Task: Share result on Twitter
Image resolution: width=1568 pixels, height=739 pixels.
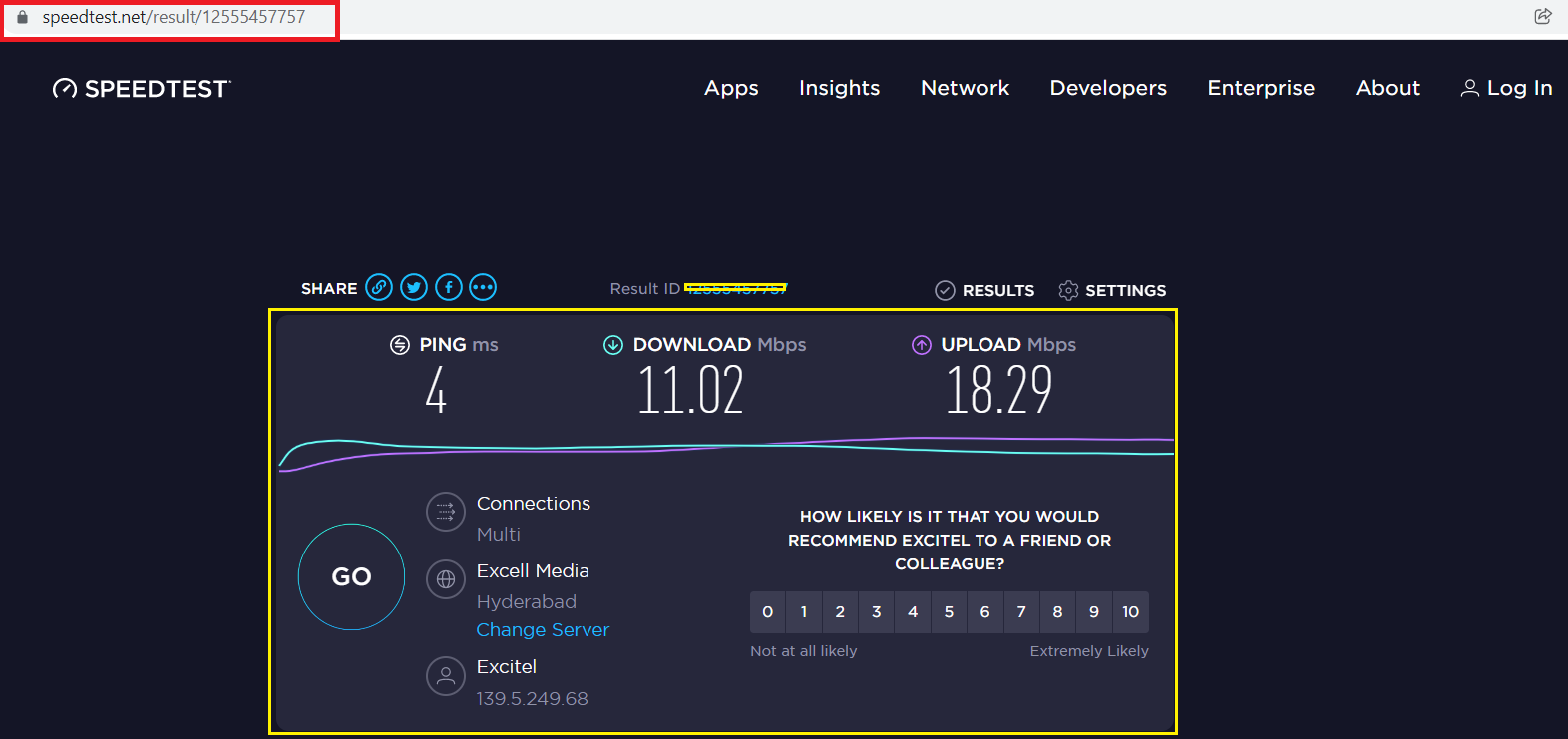Action: 414,288
